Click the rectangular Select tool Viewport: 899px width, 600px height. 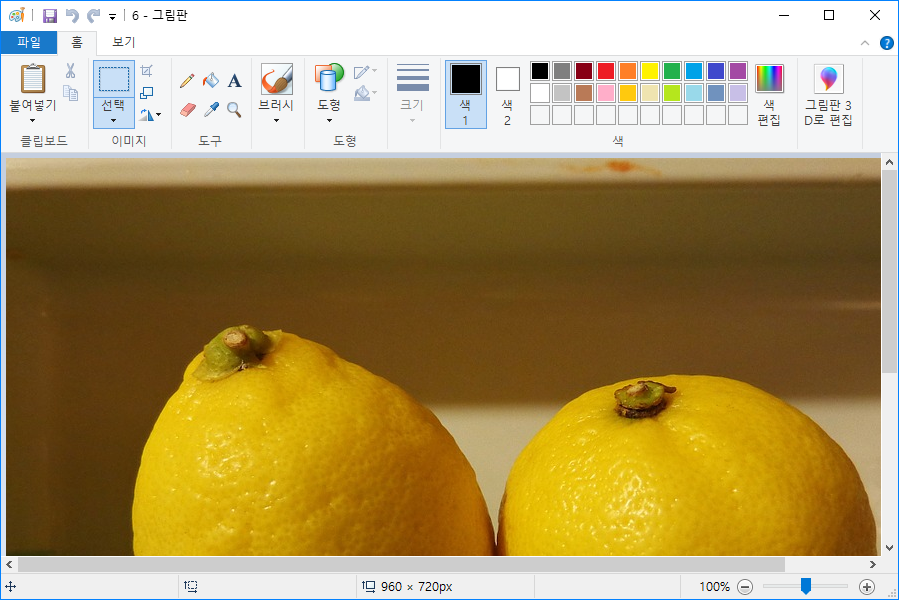(x=114, y=79)
